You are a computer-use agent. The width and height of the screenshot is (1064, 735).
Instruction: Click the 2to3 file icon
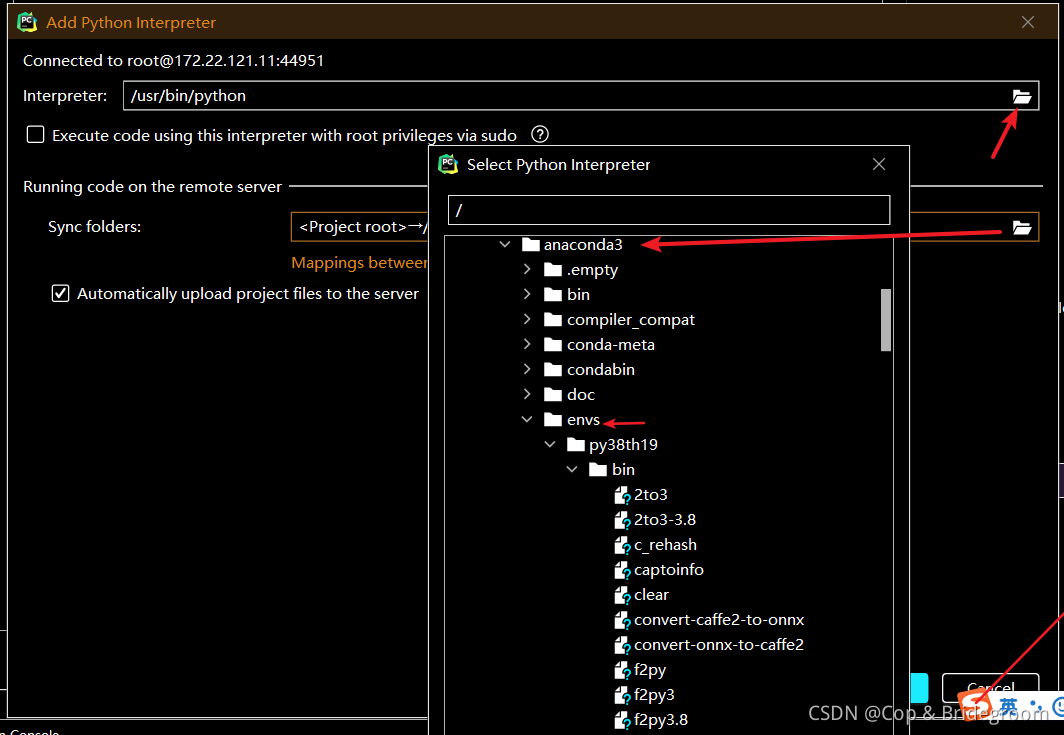(x=622, y=495)
